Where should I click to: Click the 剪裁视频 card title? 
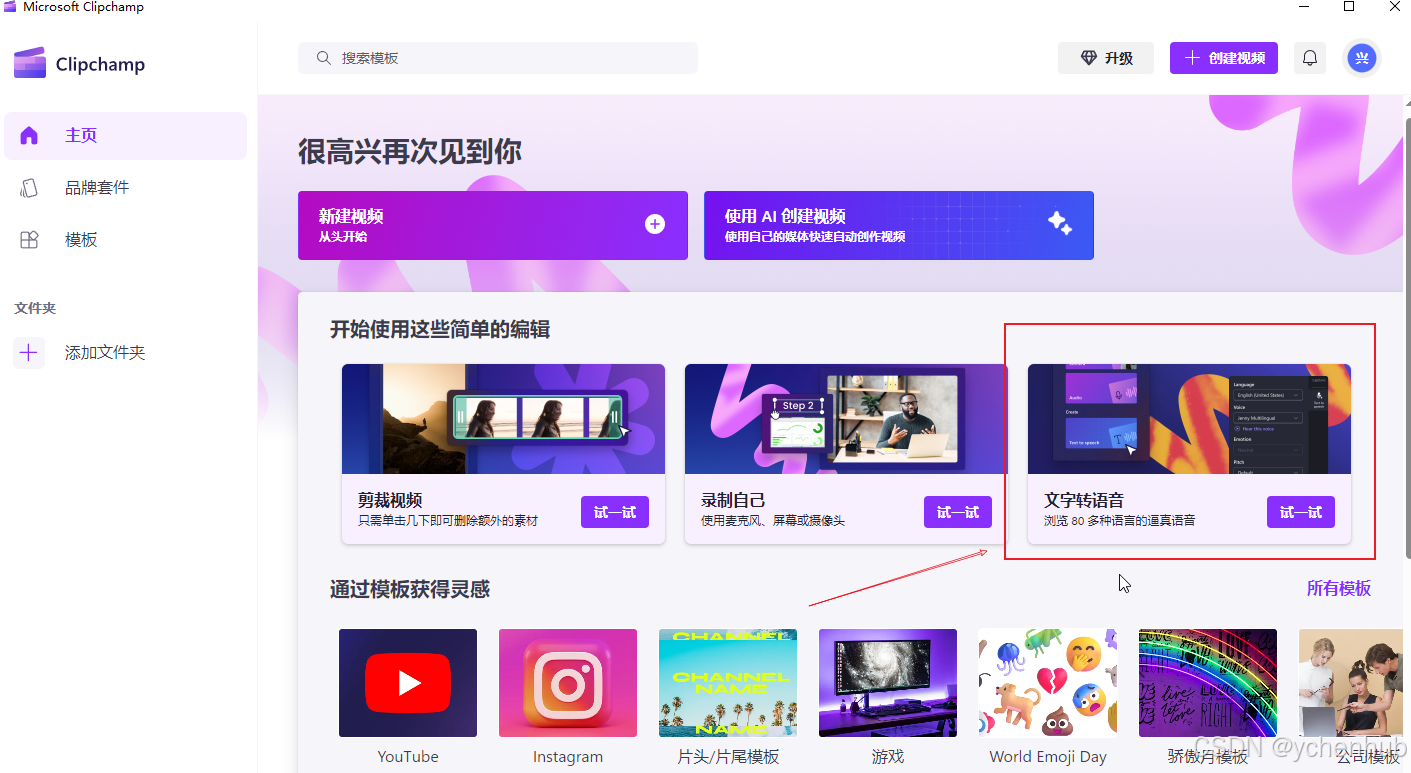390,500
